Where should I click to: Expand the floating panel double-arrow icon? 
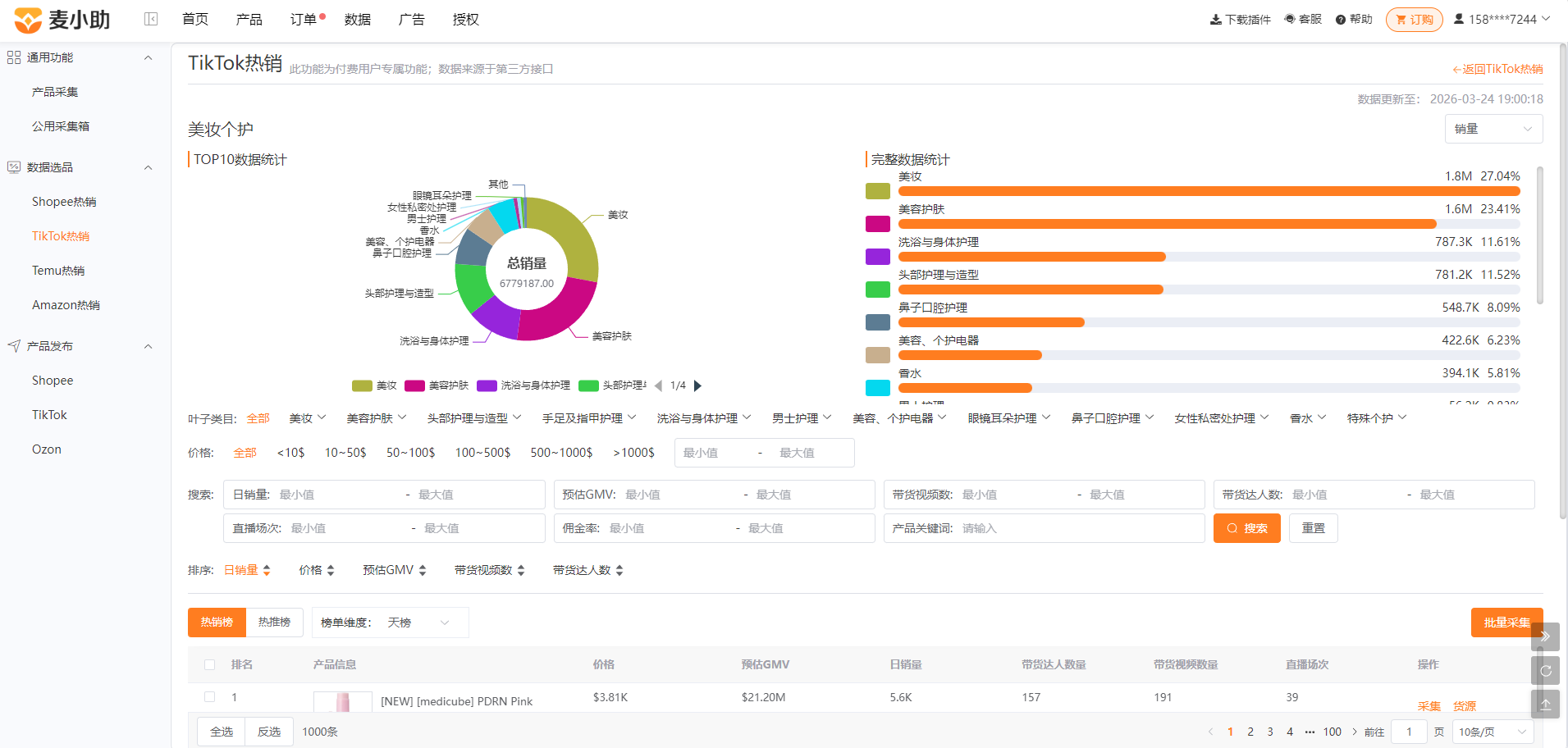[1545, 636]
